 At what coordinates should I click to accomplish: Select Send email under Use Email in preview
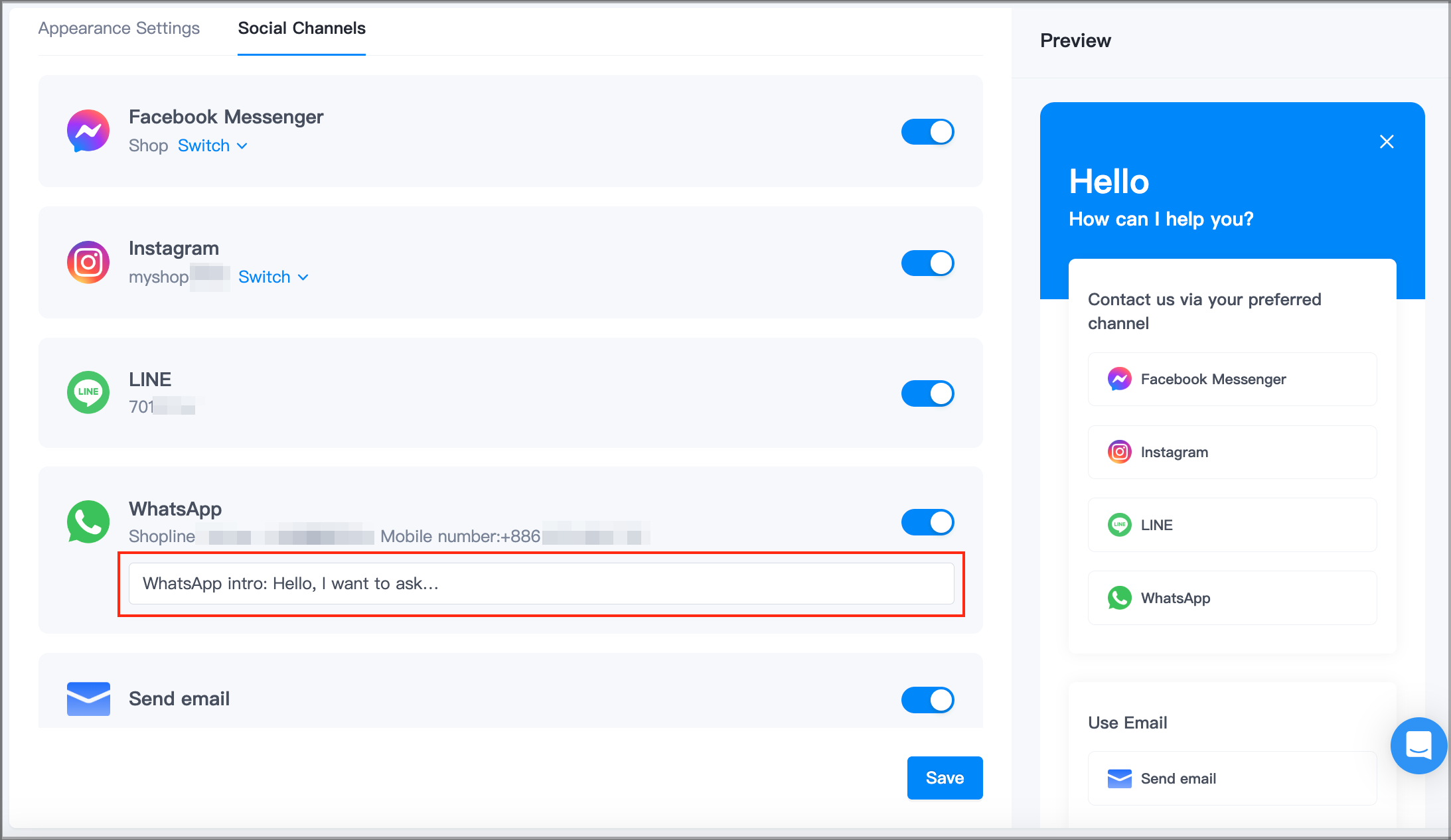point(1231,778)
